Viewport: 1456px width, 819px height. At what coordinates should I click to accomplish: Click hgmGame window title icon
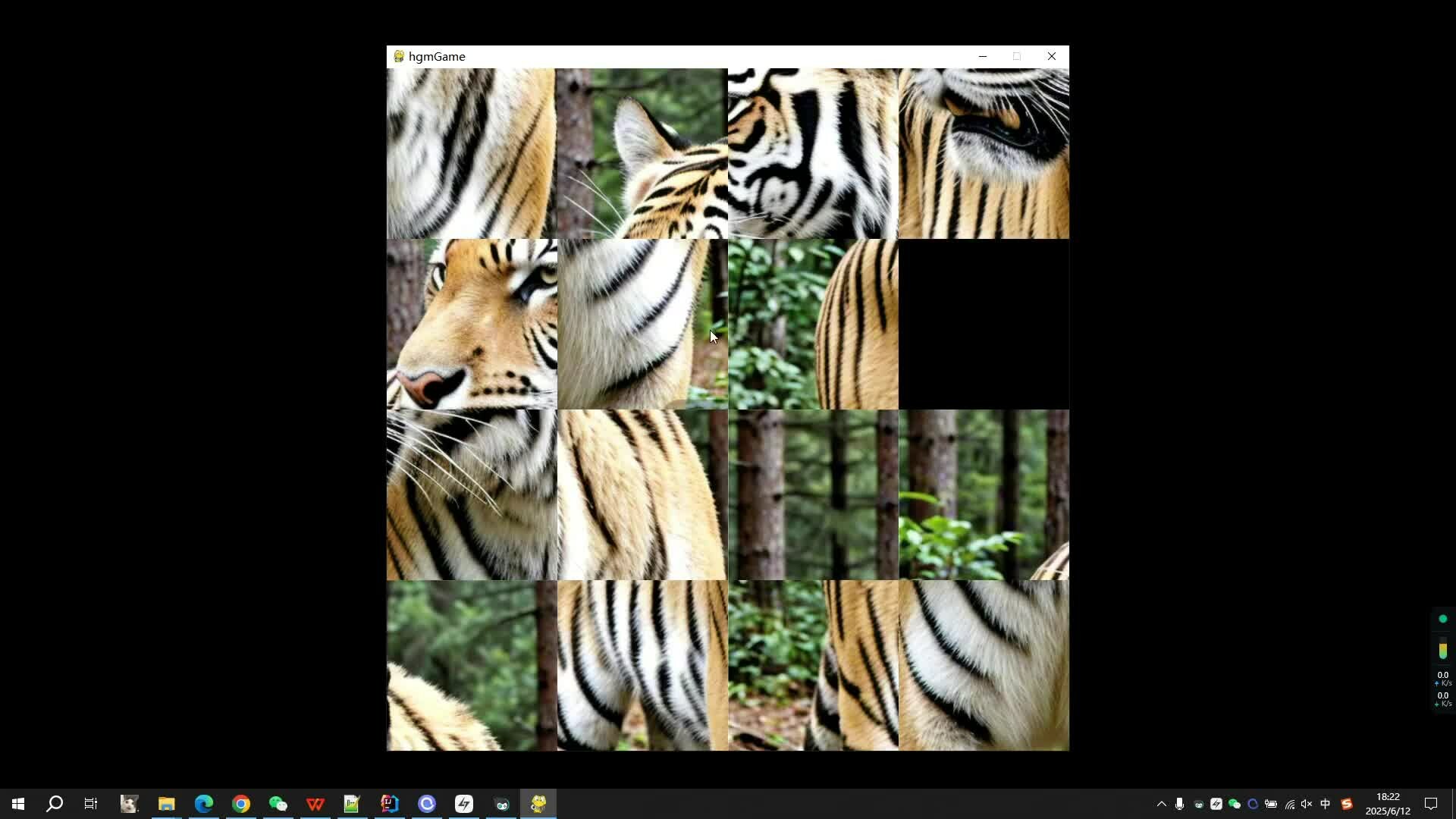click(x=399, y=56)
